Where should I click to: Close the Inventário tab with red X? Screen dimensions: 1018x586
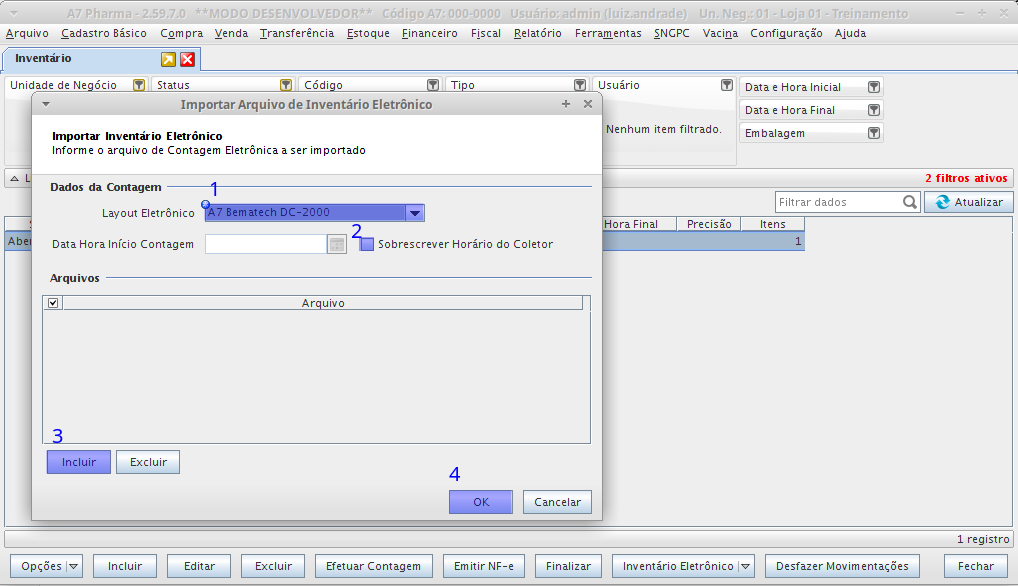[187, 60]
